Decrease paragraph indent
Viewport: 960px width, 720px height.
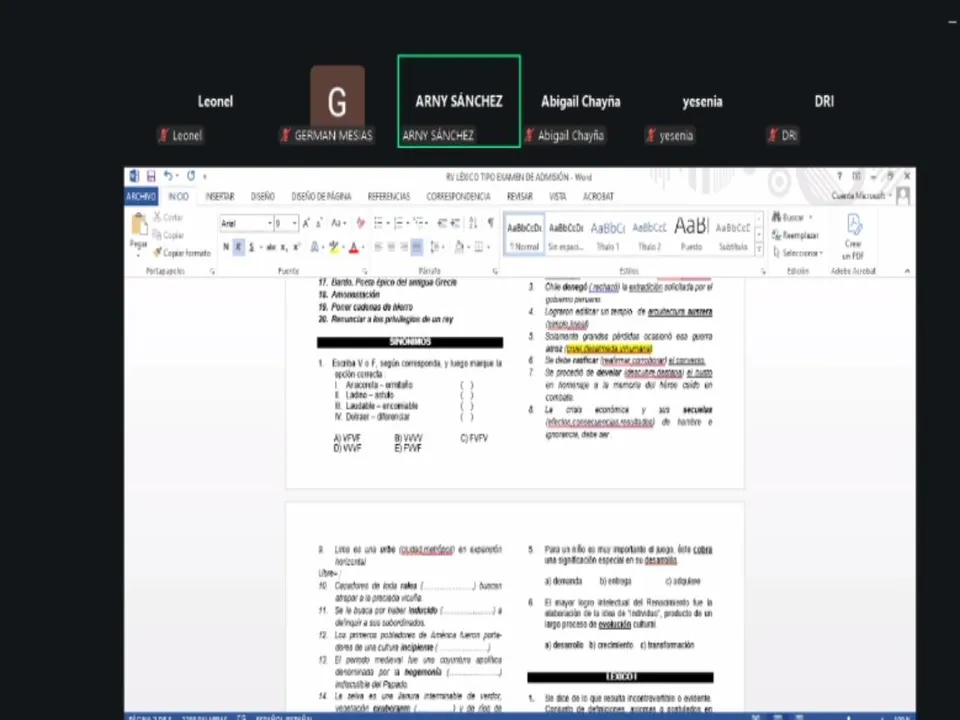(x=442, y=223)
